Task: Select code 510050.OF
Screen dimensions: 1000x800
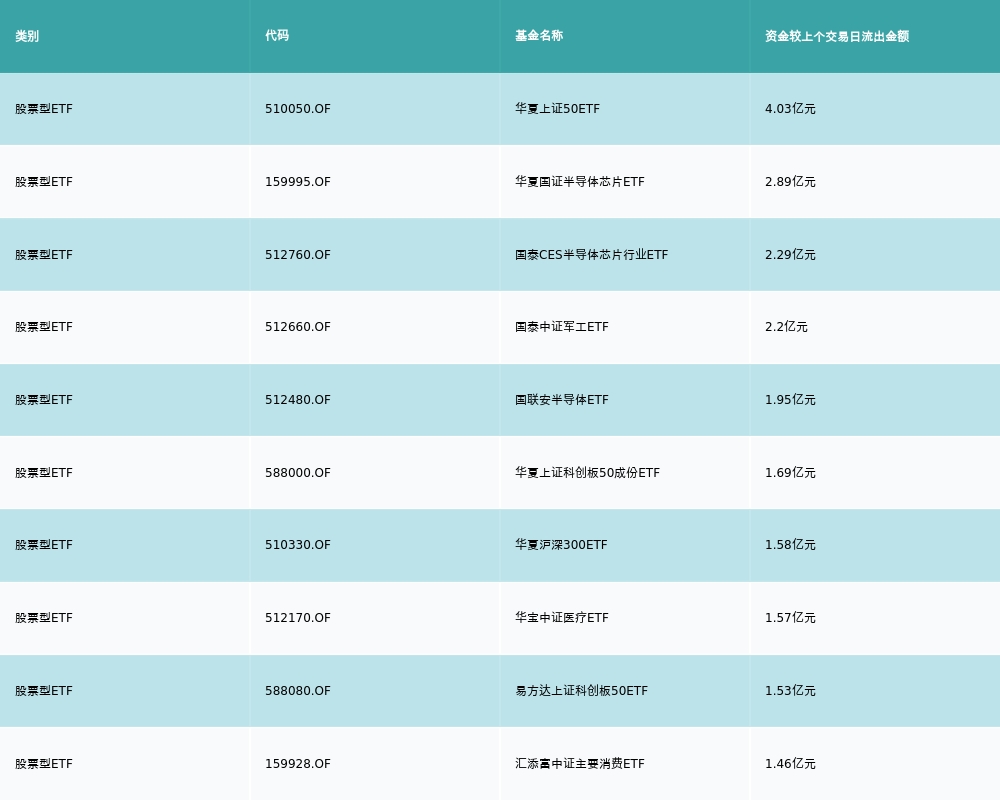Action: click(x=298, y=109)
